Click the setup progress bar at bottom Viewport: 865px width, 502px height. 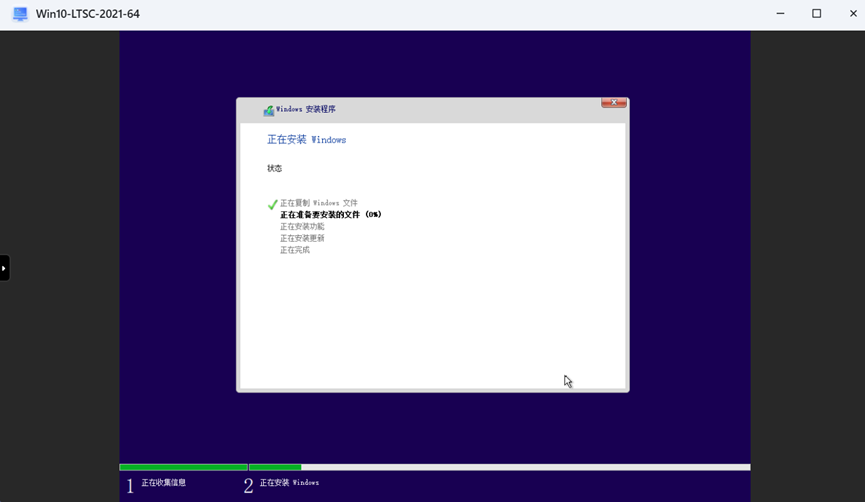click(435, 467)
